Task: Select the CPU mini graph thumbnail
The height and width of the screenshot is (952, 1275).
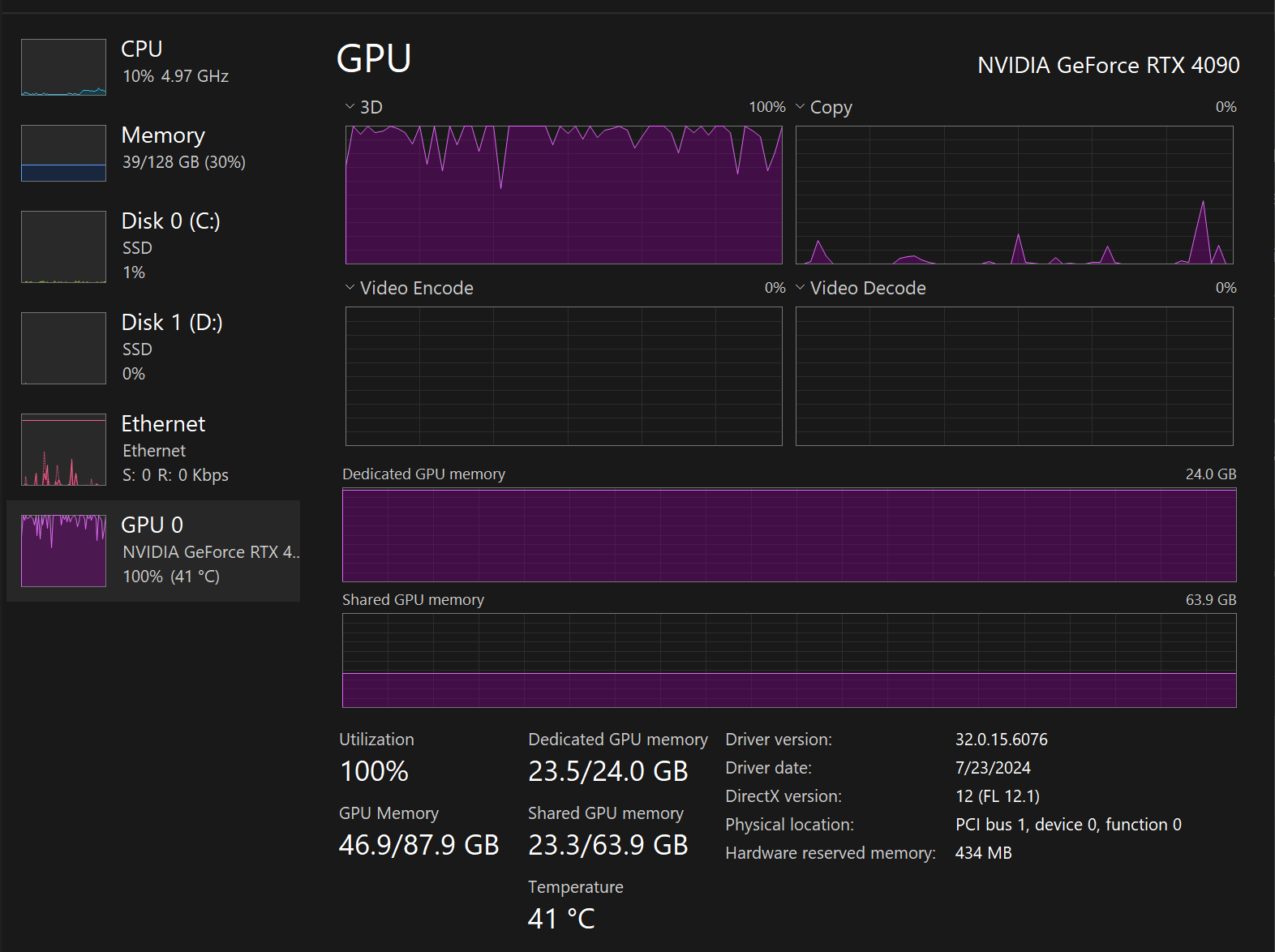Action: pos(63,67)
